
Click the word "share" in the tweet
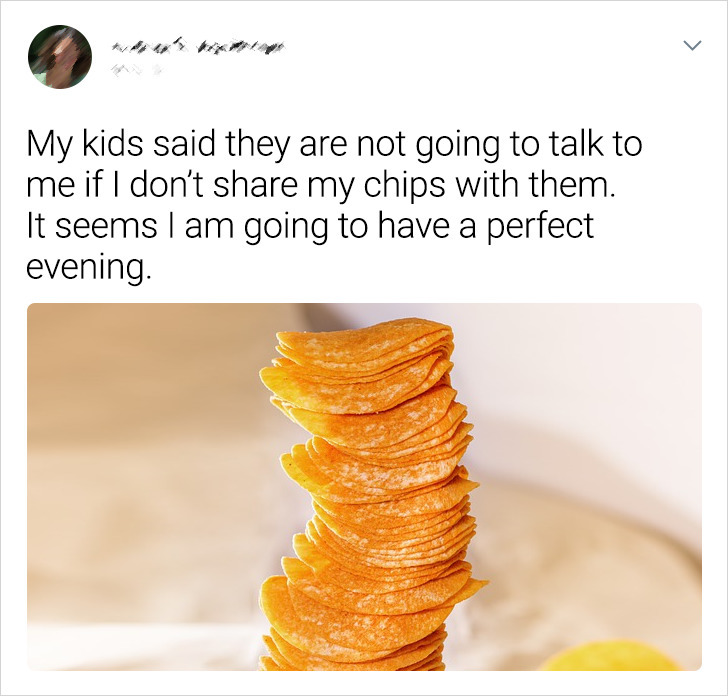(256, 184)
